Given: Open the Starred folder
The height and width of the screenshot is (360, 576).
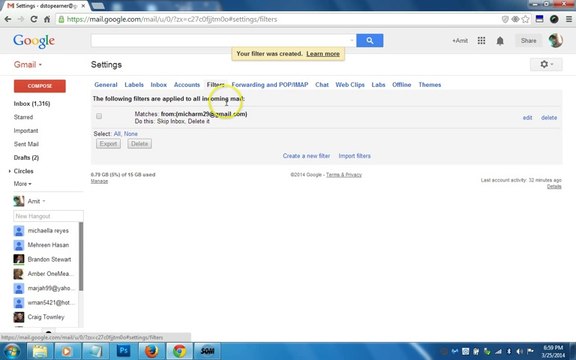Looking at the screenshot, I should pyautogui.click(x=24, y=117).
